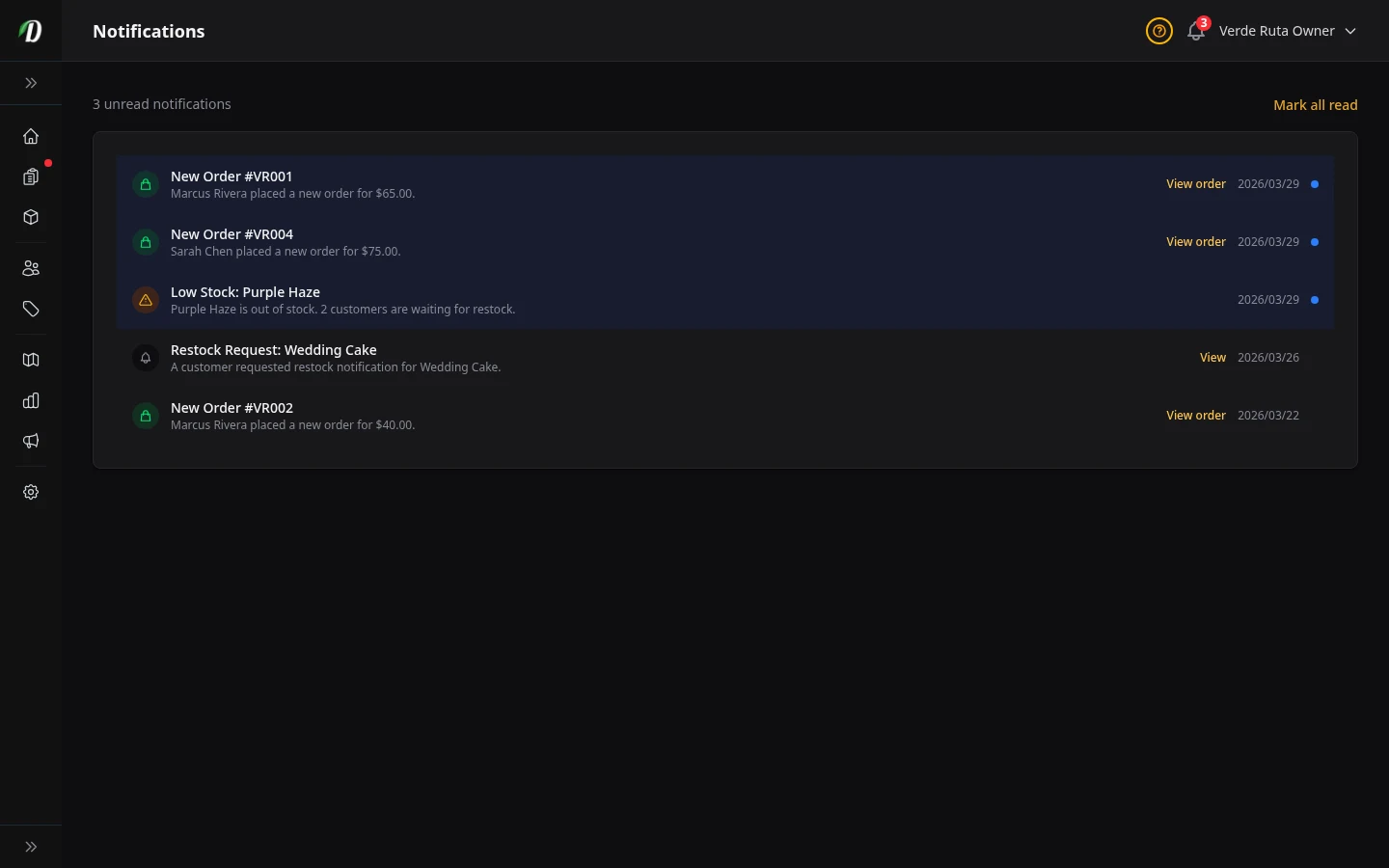Screen dimensions: 1389x868
Task: Select the Notifications page title
Action: coord(149,31)
